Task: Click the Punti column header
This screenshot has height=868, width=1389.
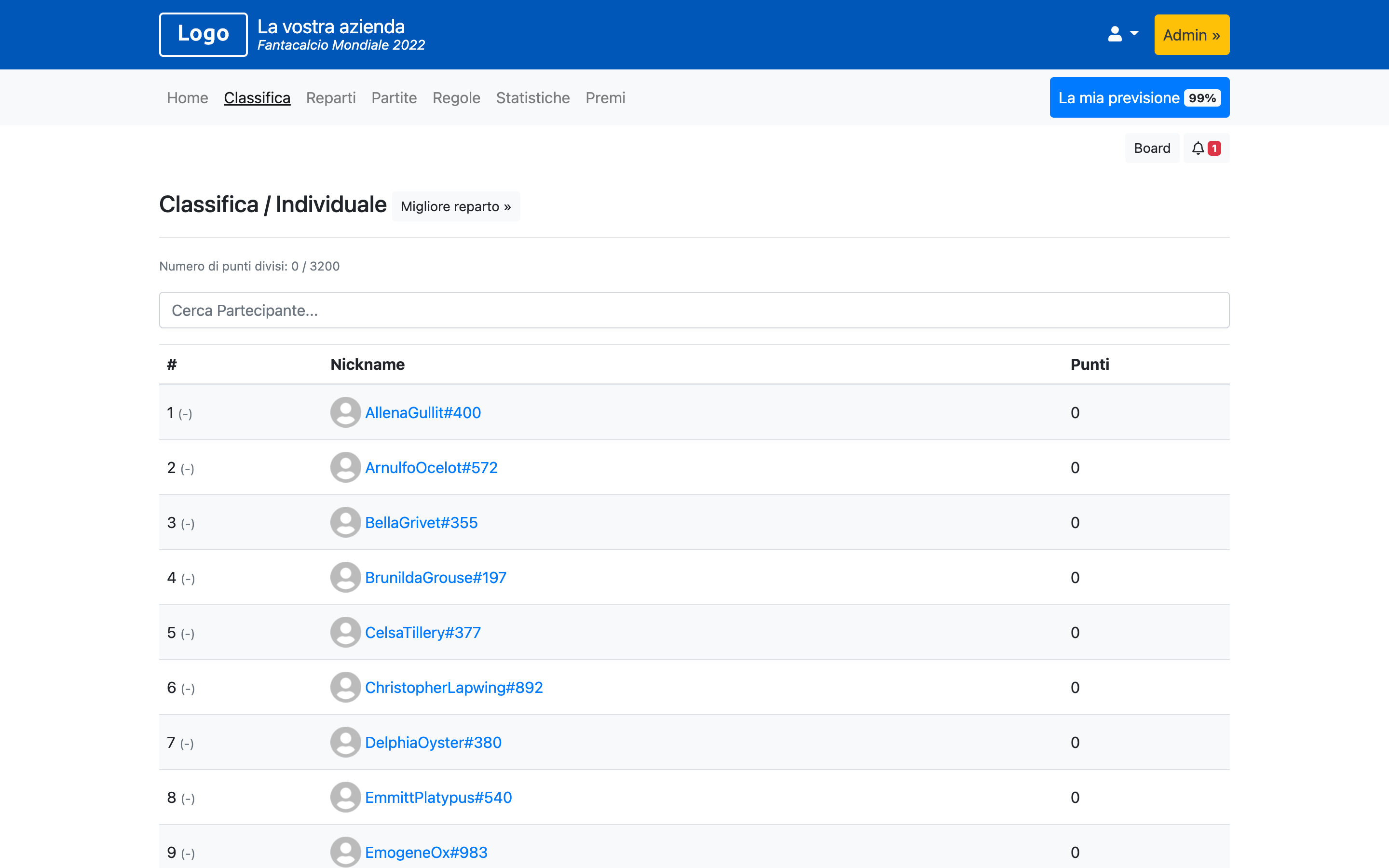Action: coord(1090,364)
